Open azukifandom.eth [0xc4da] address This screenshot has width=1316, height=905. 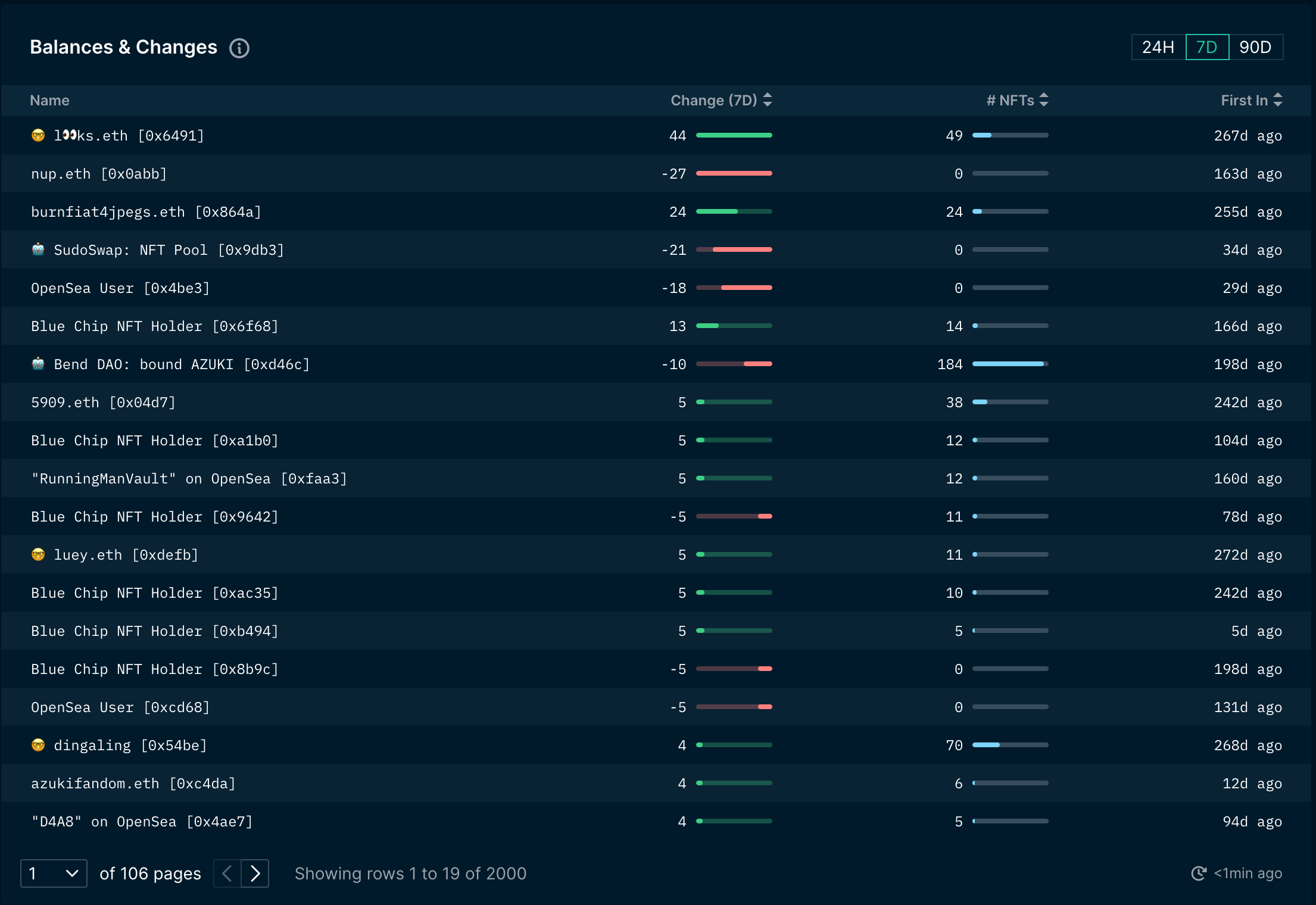click(x=133, y=784)
